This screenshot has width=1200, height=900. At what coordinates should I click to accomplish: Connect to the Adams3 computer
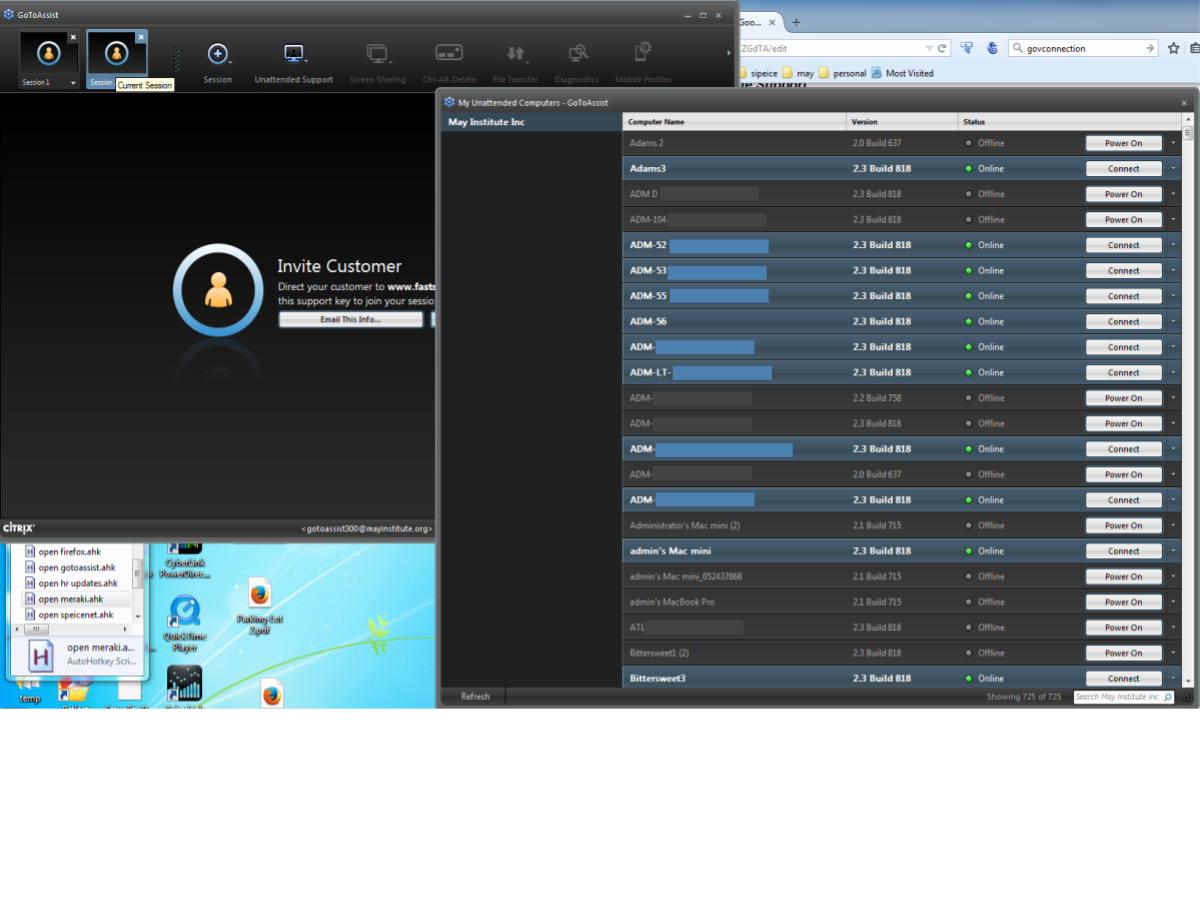tap(1123, 169)
